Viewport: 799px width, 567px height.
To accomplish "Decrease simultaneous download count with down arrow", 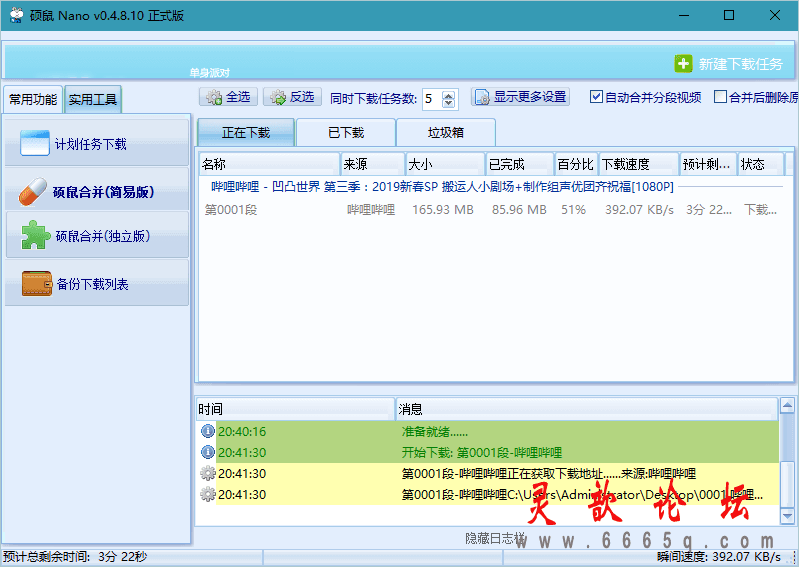I will tap(448, 103).
